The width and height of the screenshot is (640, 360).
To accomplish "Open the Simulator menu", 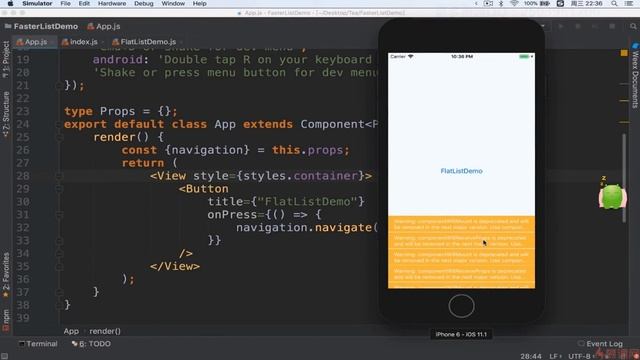I will pos(37,3).
